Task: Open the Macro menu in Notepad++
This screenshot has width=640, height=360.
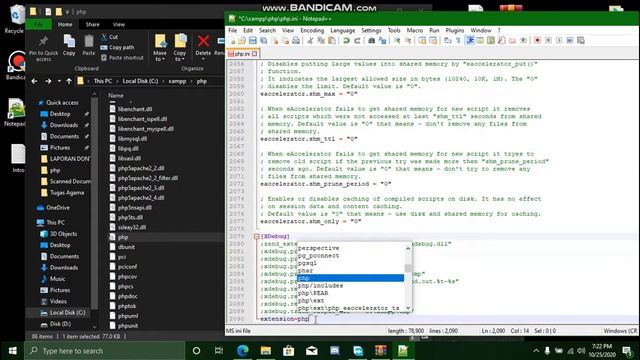Action: (x=415, y=31)
